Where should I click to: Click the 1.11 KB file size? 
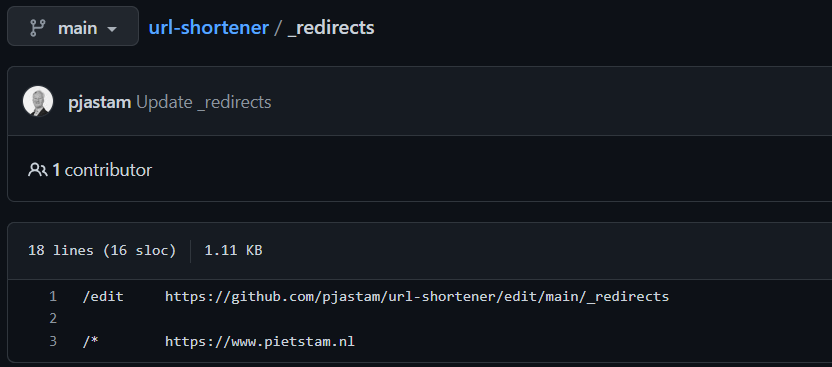coord(233,250)
